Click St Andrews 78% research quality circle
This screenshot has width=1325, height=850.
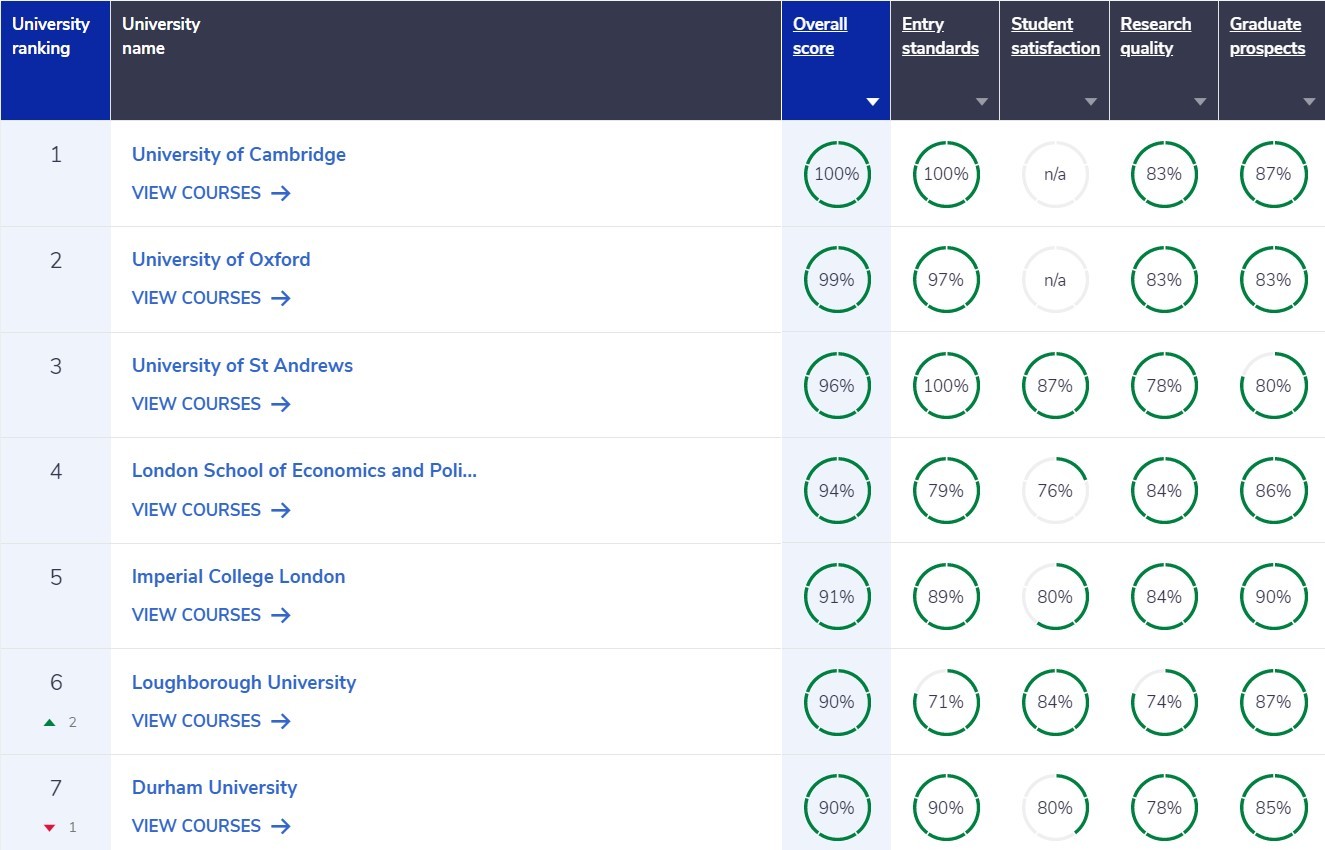tap(1164, 385)
